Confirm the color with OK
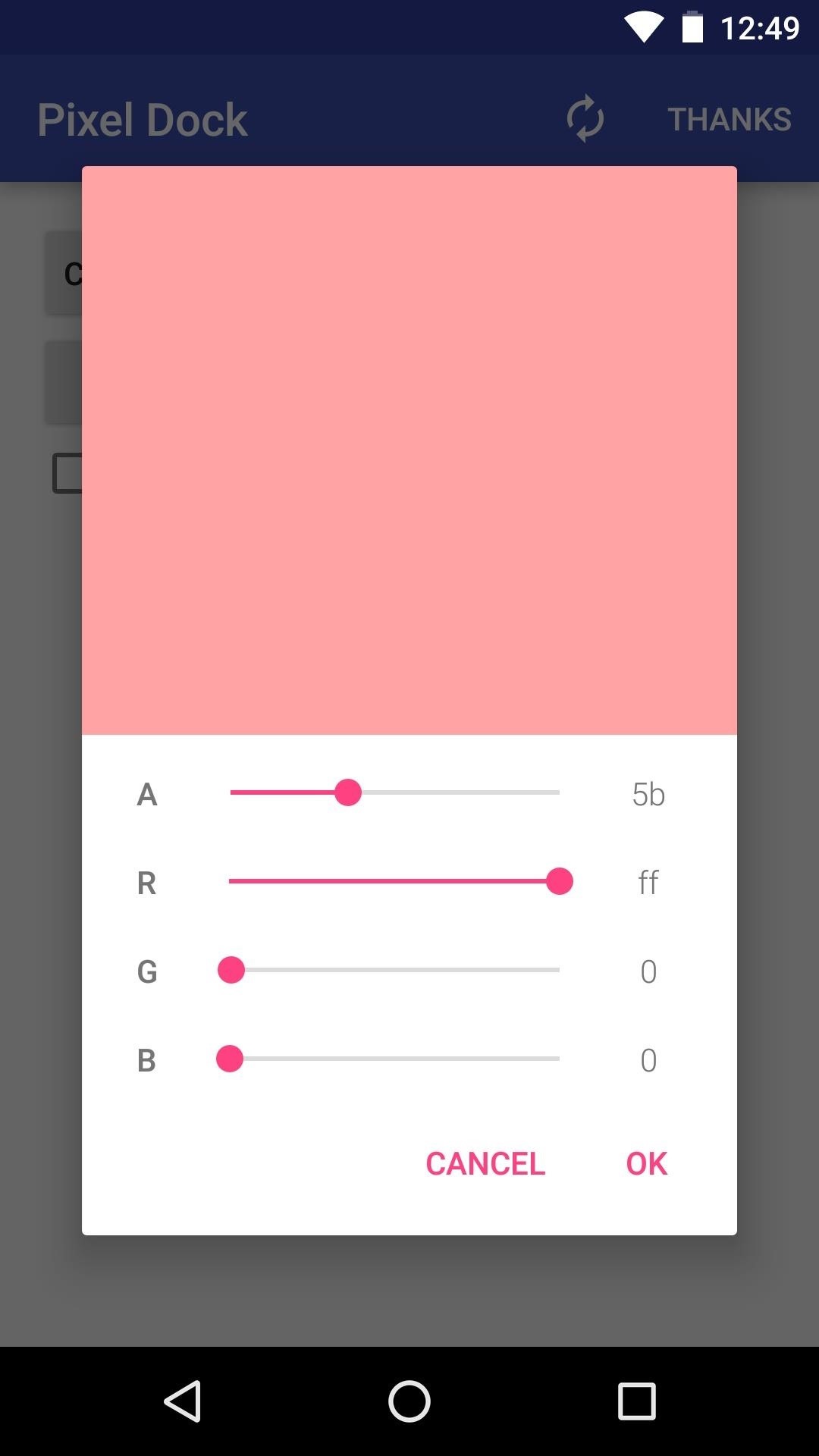This screenshot has height=1456, width=819. pyautogui.click(x=647, y=1163)
